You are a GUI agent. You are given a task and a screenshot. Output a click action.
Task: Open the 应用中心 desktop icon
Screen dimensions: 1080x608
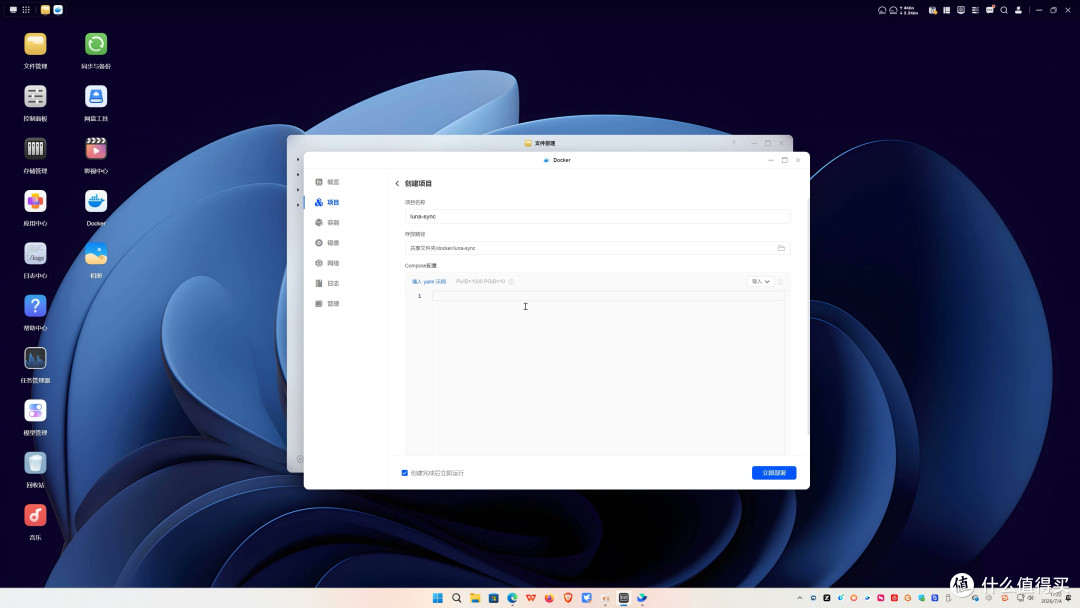coord(35,201)
